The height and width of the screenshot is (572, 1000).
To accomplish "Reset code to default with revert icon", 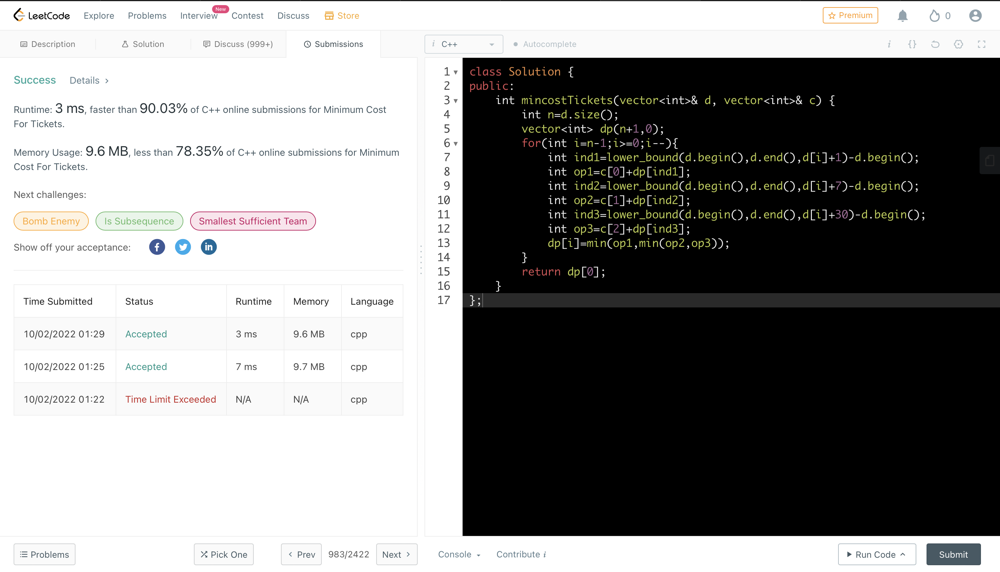I will pos(935,44).
